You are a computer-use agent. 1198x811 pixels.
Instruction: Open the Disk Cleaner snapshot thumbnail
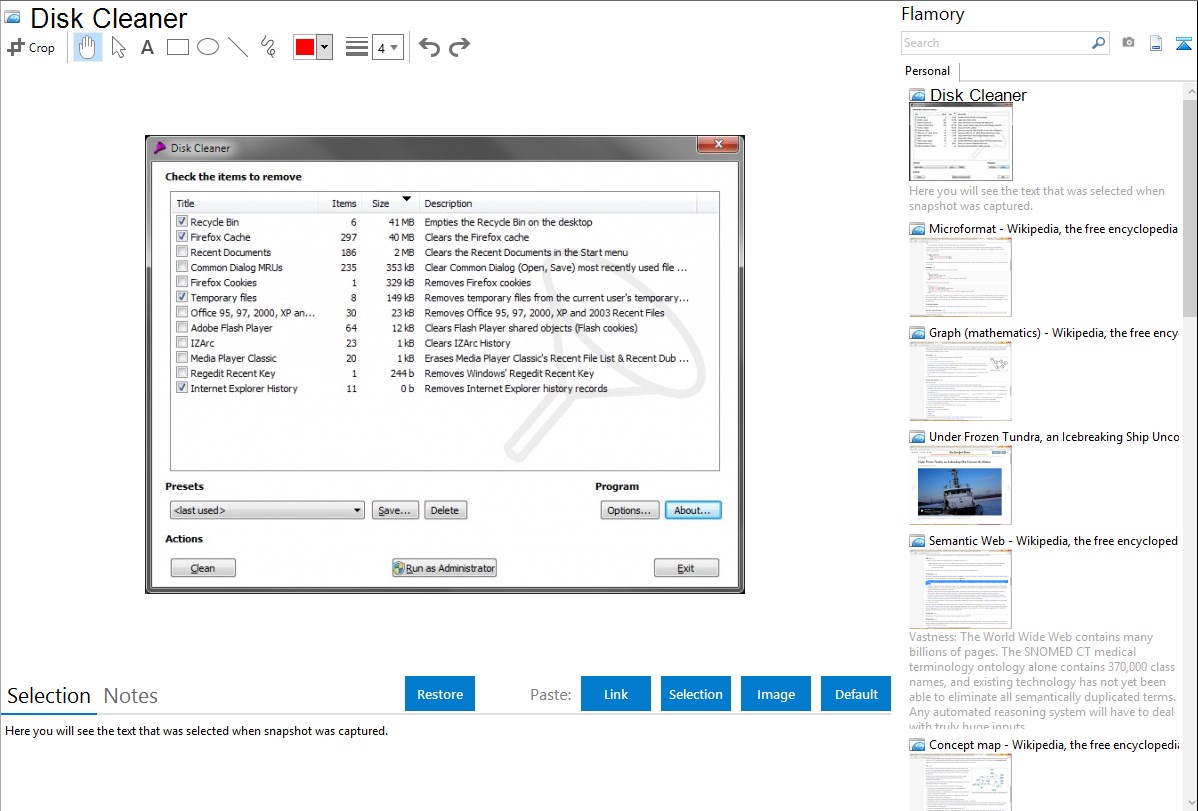tap(960, 142)
